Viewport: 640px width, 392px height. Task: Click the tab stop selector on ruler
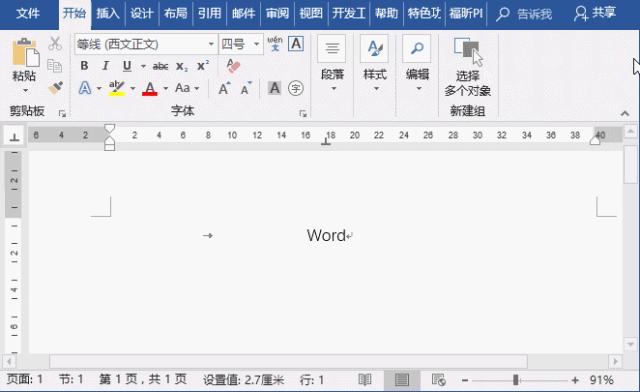[x=14, y=136]
